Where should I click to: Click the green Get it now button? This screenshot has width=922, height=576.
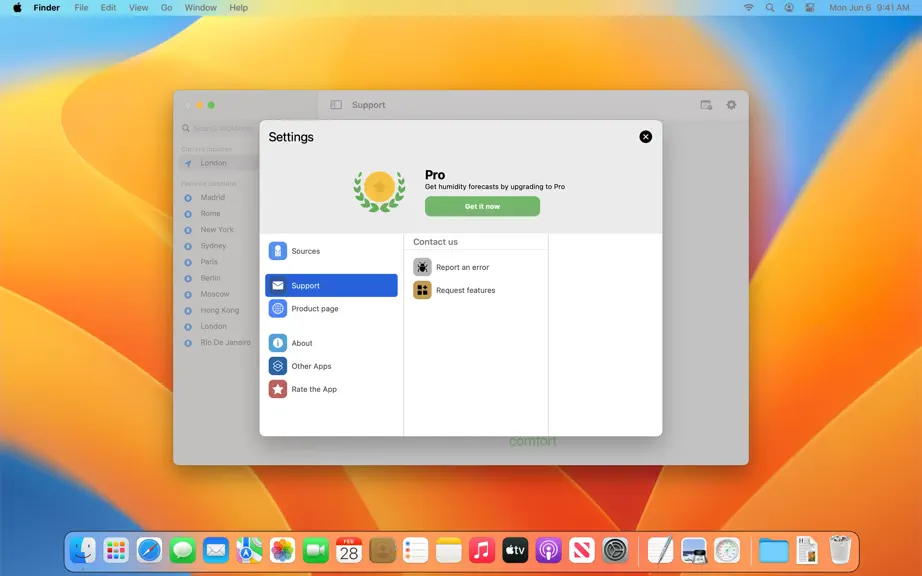[x=482, y=206]
